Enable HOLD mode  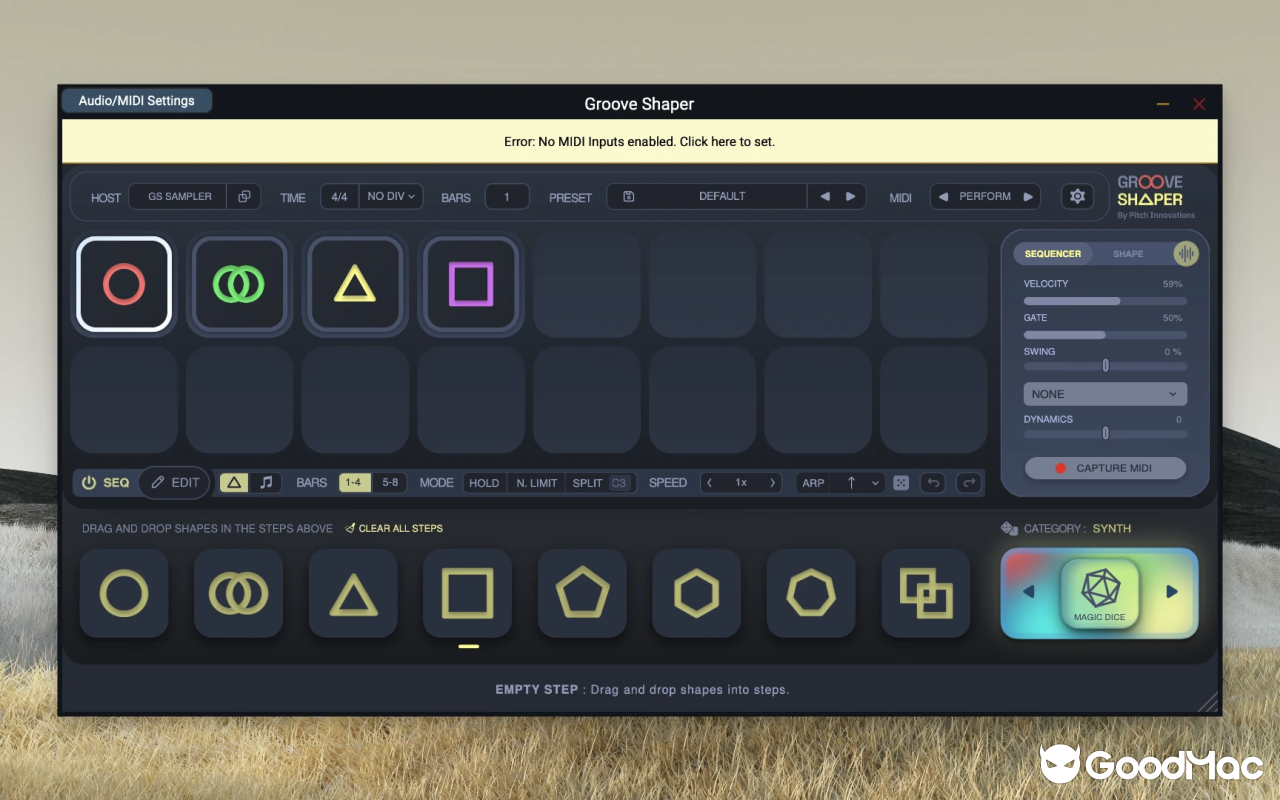tap(484, 483)
